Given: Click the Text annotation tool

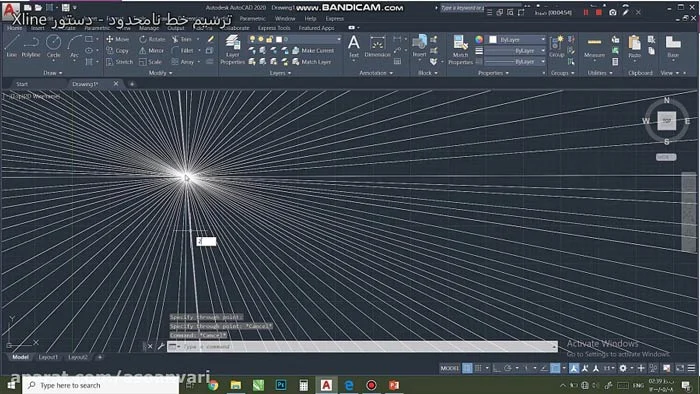Looking at the screenshot, I should (x=354, y=47).
